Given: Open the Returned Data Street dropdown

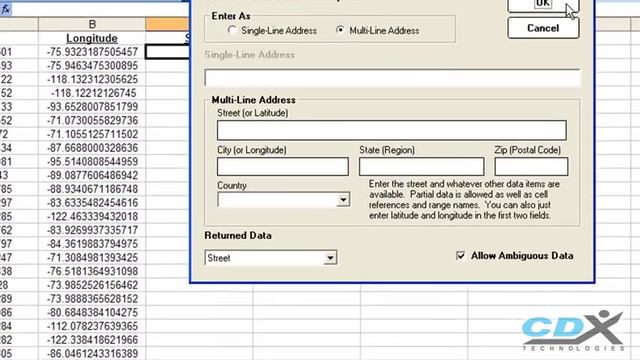Looking at the screenshot, I should (x=330, y=258).
